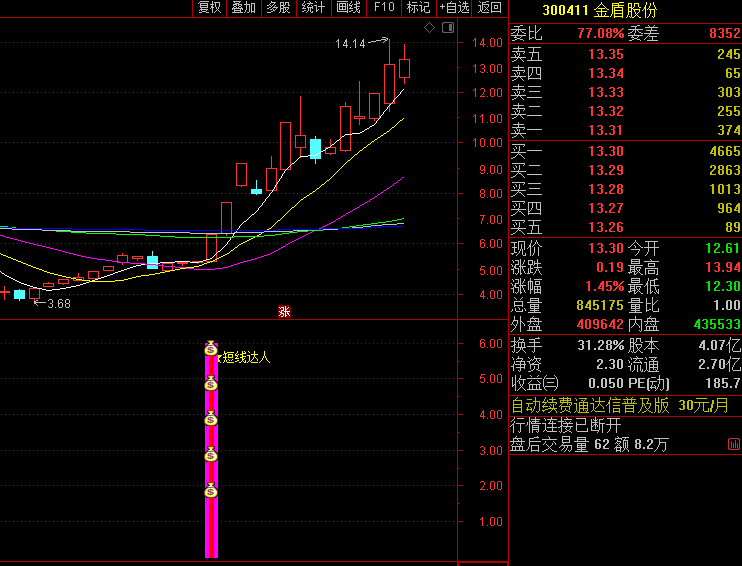
Task: Click the 流通 value 2.70亿
Action: (720, 364)
